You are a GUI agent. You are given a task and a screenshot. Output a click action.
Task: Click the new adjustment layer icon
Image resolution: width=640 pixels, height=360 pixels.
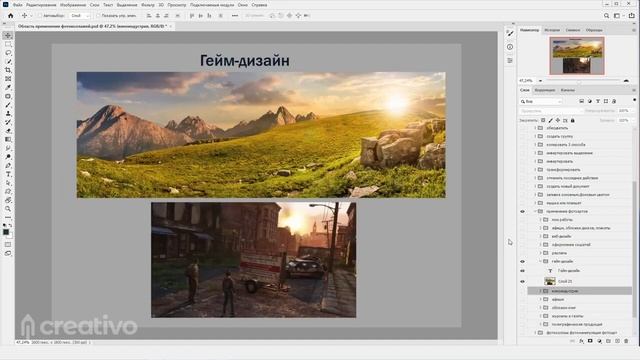pyautogui.click(x=599, y=341)
